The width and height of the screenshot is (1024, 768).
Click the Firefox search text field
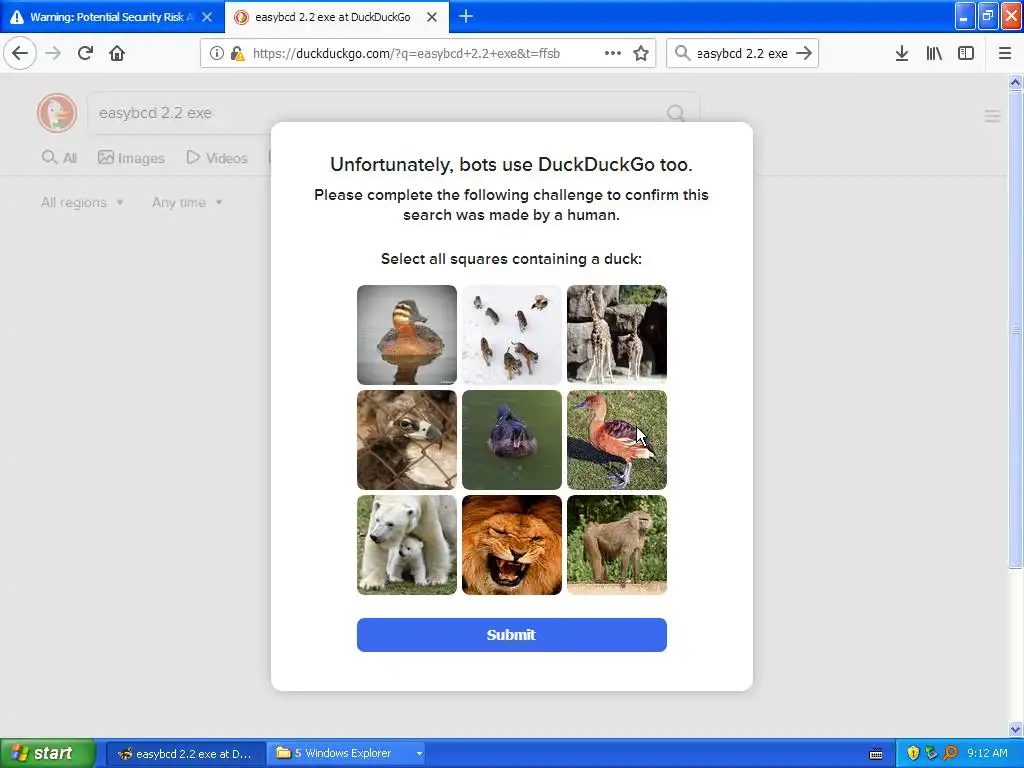[x=742, y=54]
